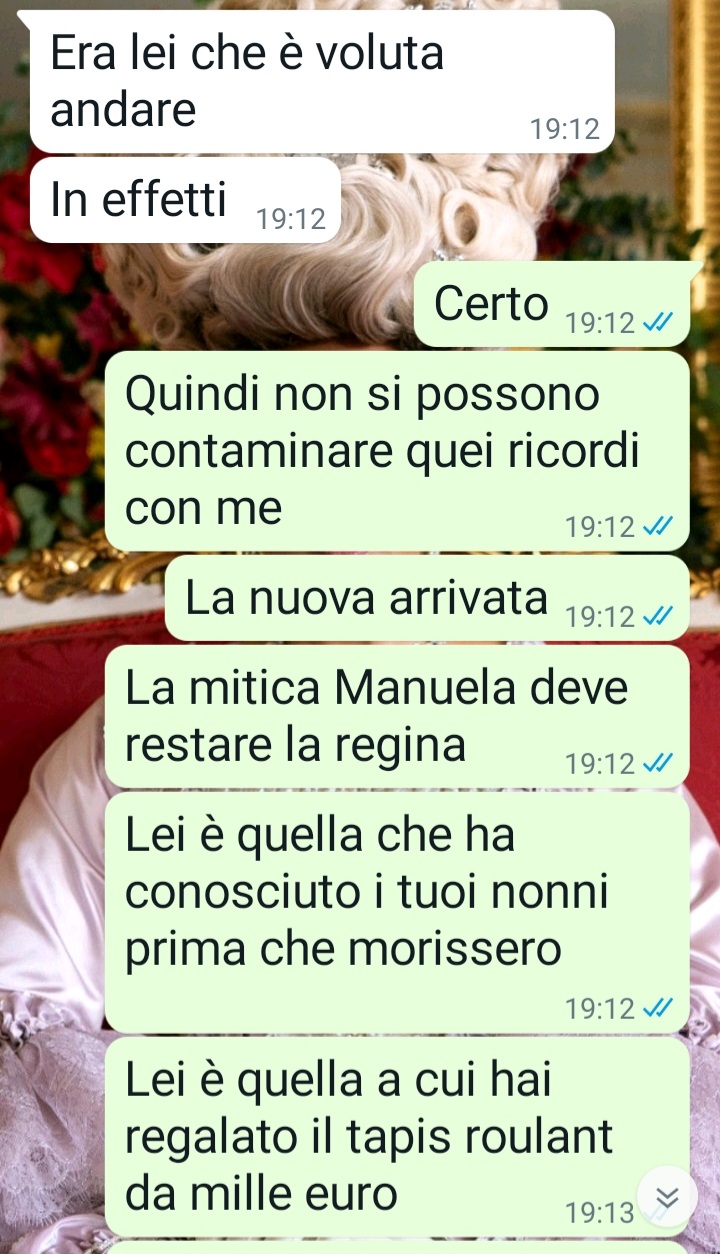
Task: Tap the read receipt ticks on 'Certo'
Action: (660, 324)
